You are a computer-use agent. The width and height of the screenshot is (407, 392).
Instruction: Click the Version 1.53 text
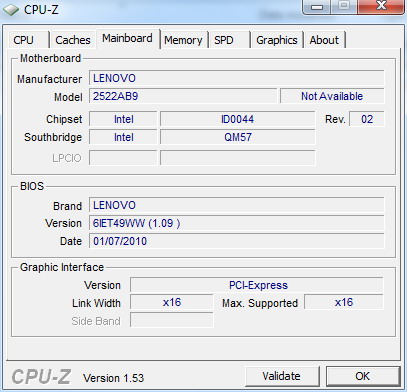[113, 378]
